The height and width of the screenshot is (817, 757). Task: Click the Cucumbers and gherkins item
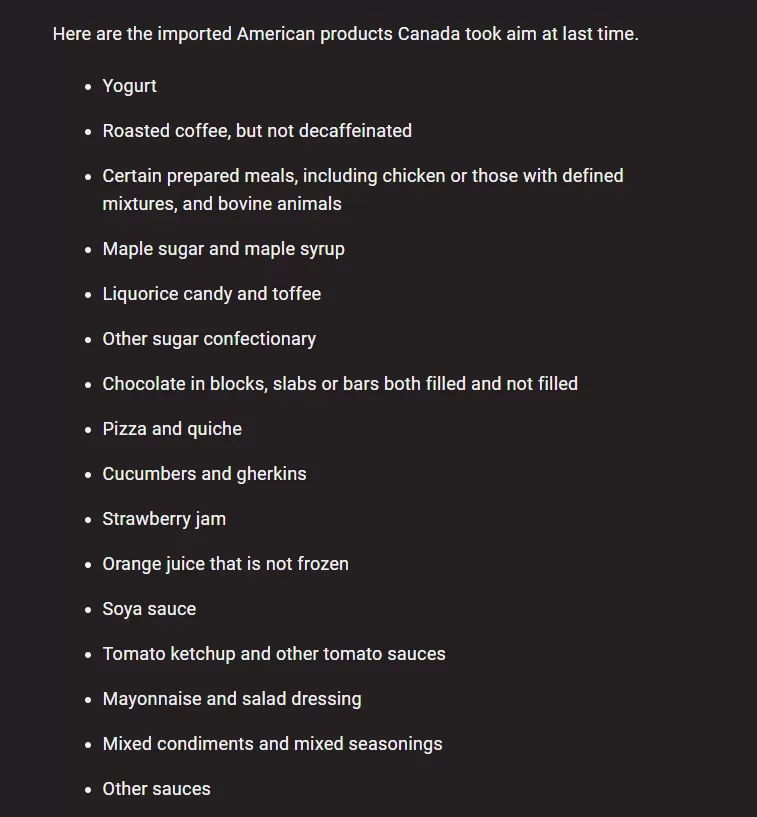pyautogui.click(x=204, y=474)
